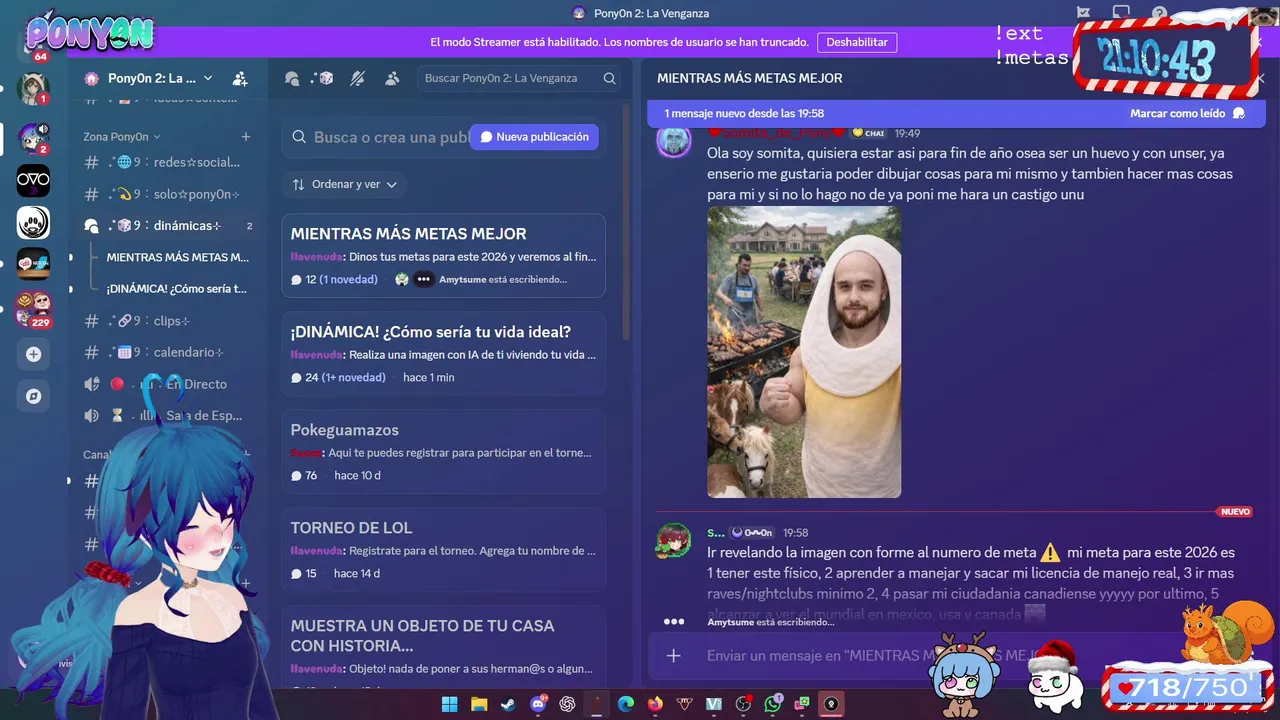Open the egg-costume man image attachment
1280x720 pixels.
point(804,352)
